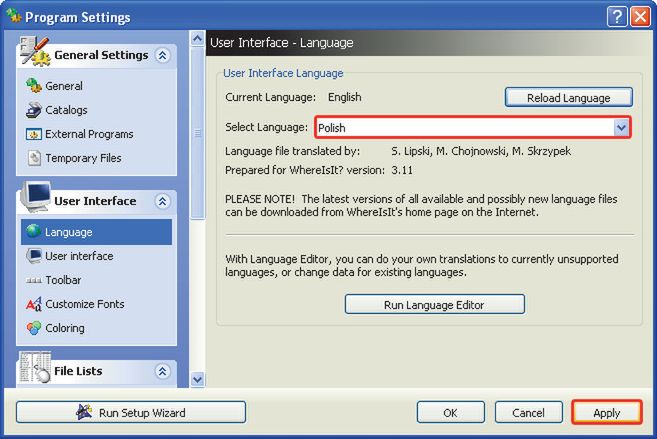This screenshot has height=439, width=657.
Task: Click the version 3.11 value
Action: click(x=402, y=170)
